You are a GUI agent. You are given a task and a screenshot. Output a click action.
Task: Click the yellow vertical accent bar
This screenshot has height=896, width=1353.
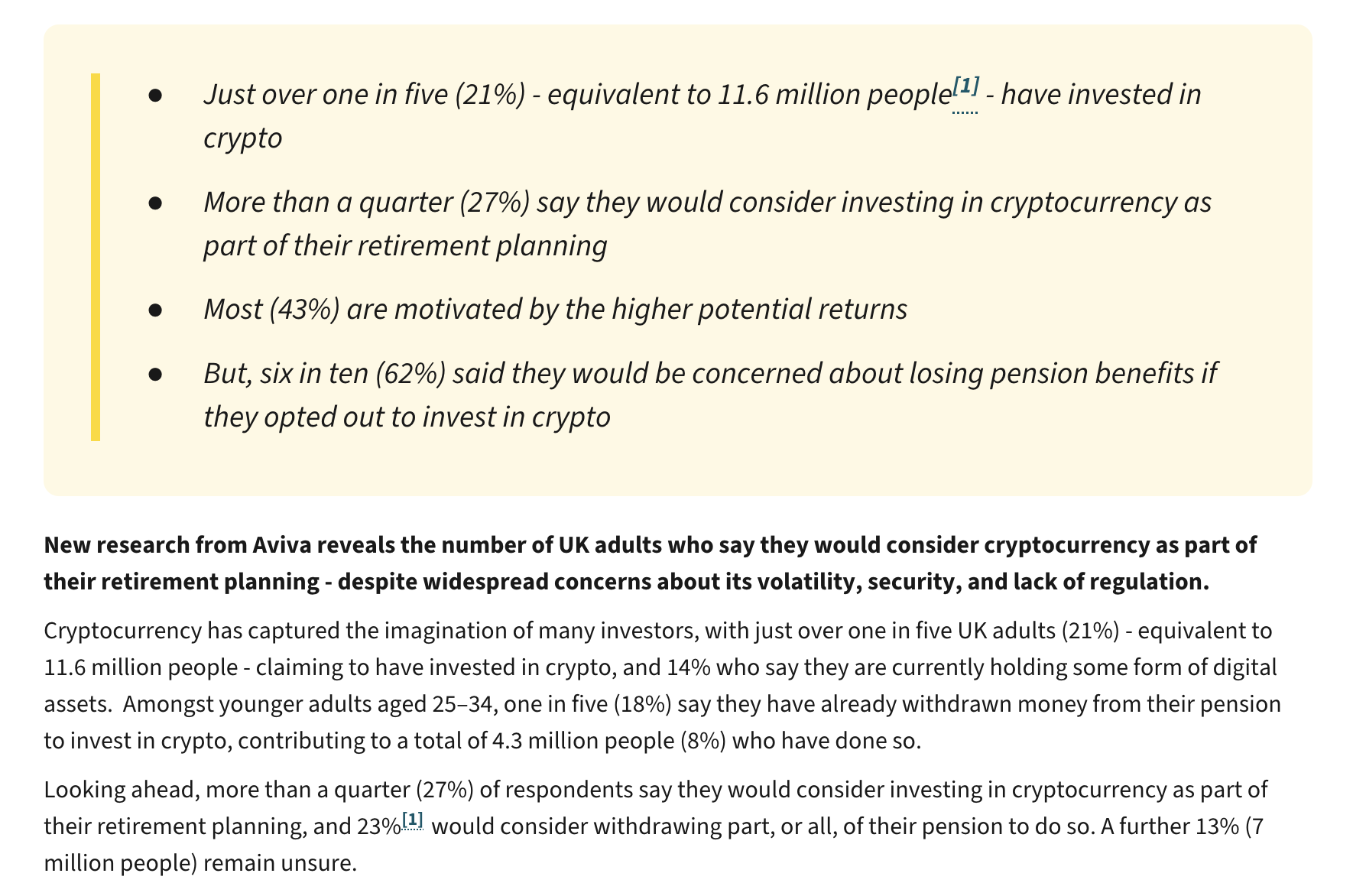(96, 257)
